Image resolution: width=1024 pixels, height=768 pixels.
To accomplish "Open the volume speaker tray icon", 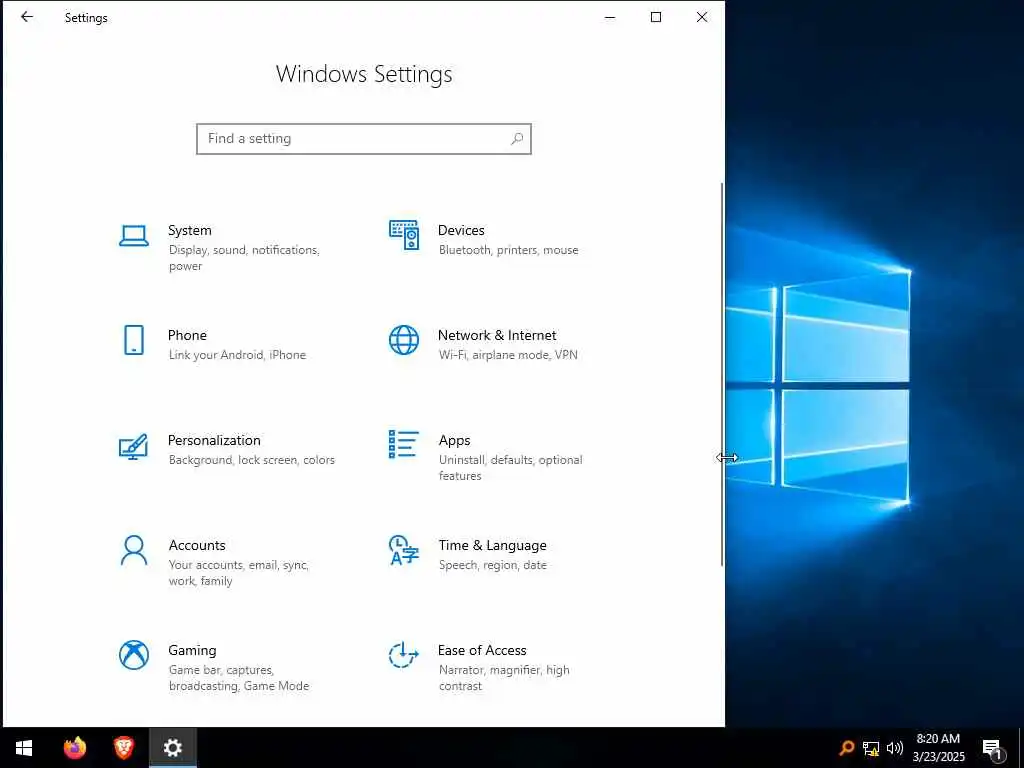I will pyautogui.click(x=895, y=748).
